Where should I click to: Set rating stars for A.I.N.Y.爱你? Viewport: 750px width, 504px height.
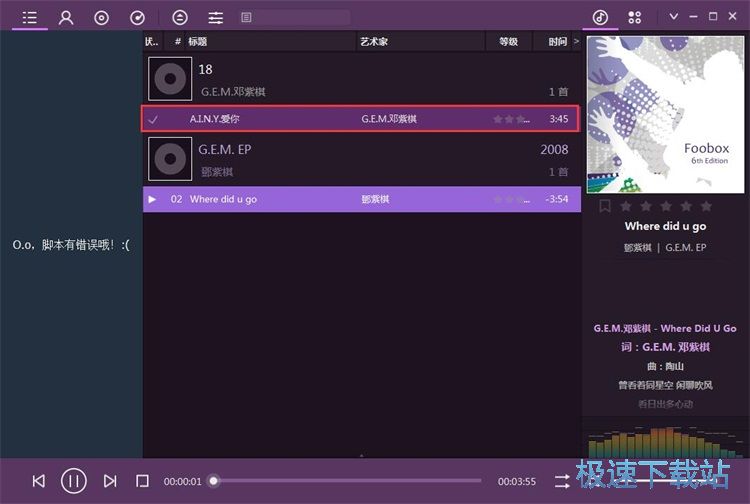[x=511, y=119]
